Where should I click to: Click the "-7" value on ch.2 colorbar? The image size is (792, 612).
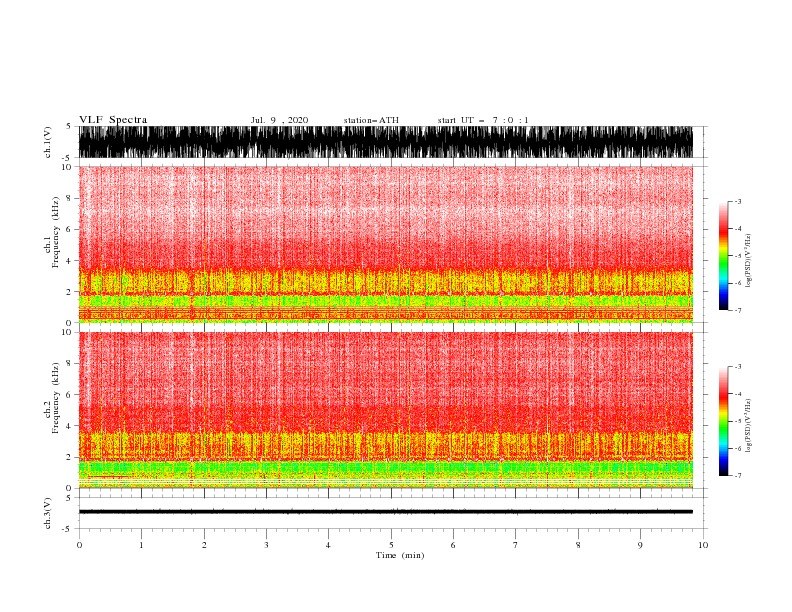point(737,475)
